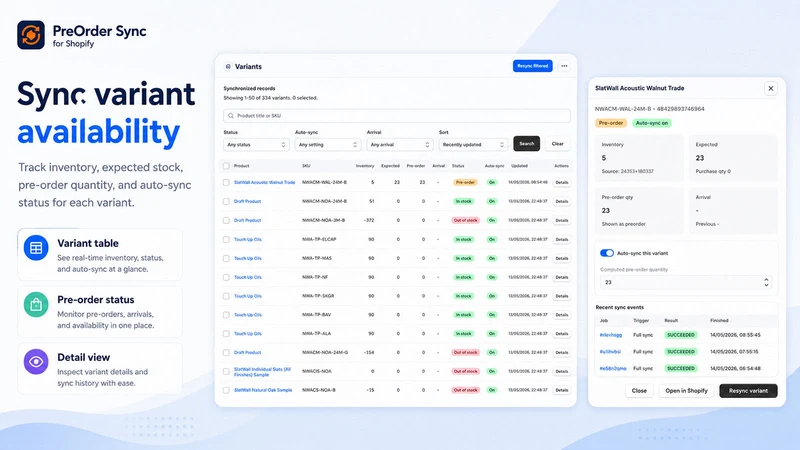Image resolution: width=800 pixels, height=450 pixels.
Task: Open Touch Up Oils link for NWA-TP-ELCAP
Action: [x=247, y=239]
